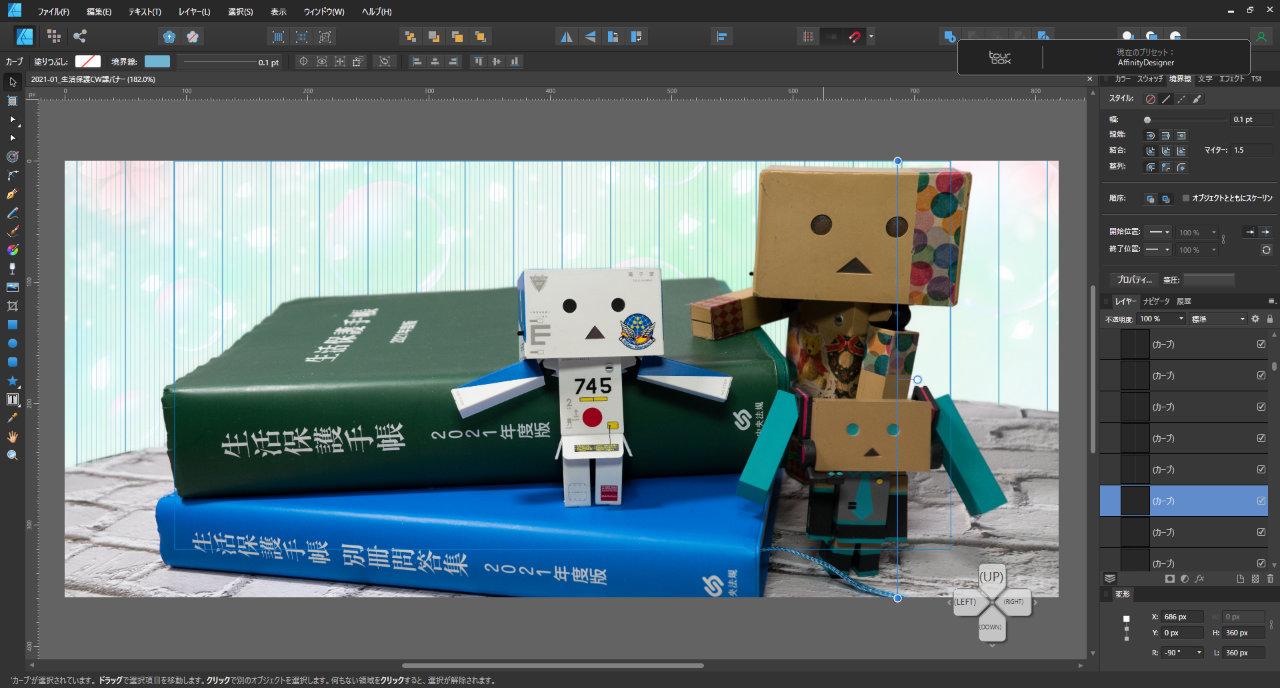
Task: Select the Rounded Rectangle tool
Action: tap(13, 361)
